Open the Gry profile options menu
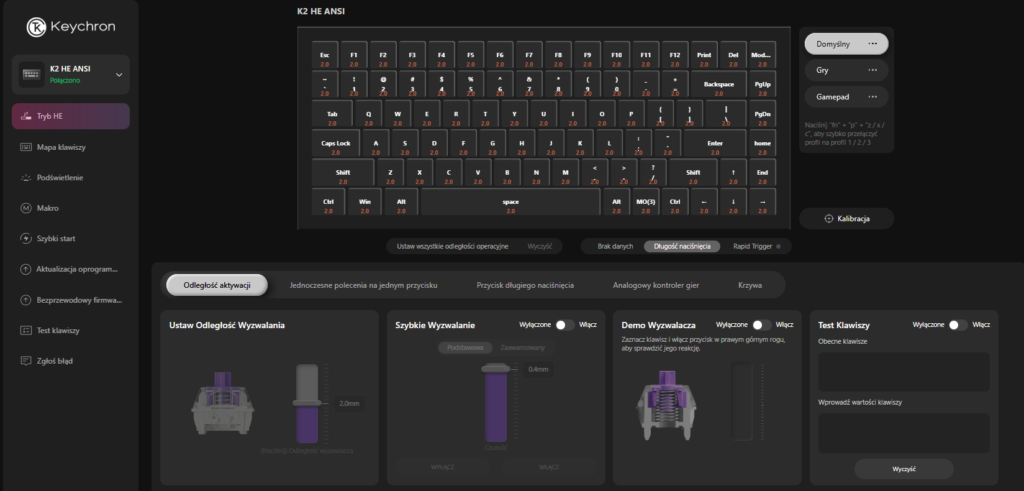 pos(872,70)
